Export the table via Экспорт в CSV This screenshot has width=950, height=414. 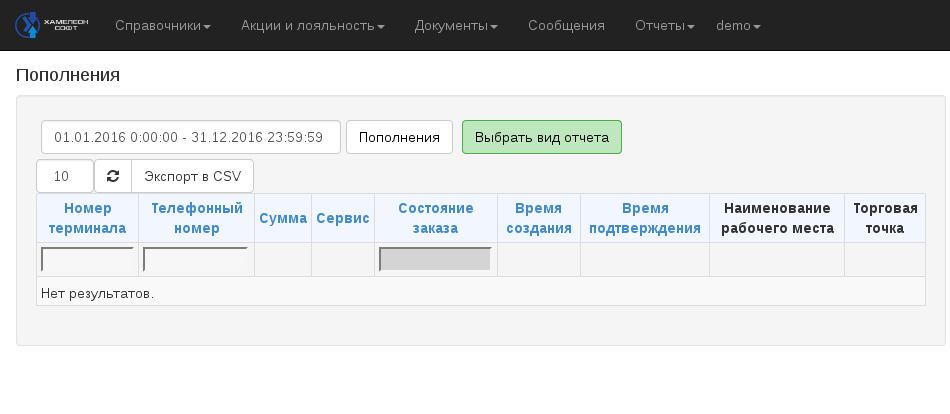coord(193,176)
